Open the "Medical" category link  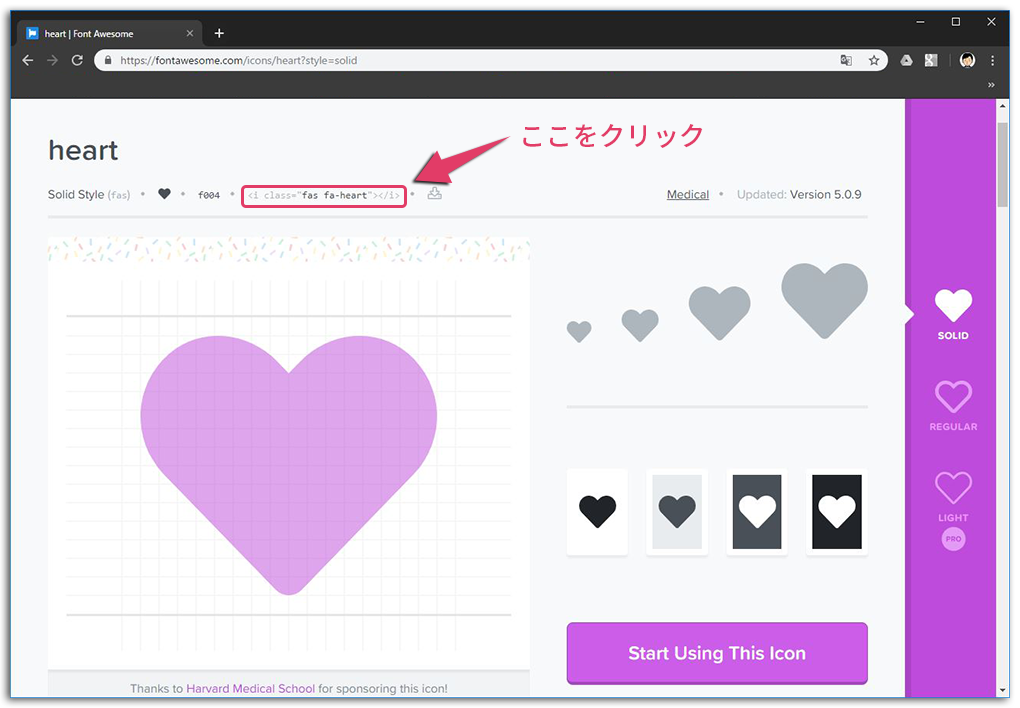(x=687, y=194)
